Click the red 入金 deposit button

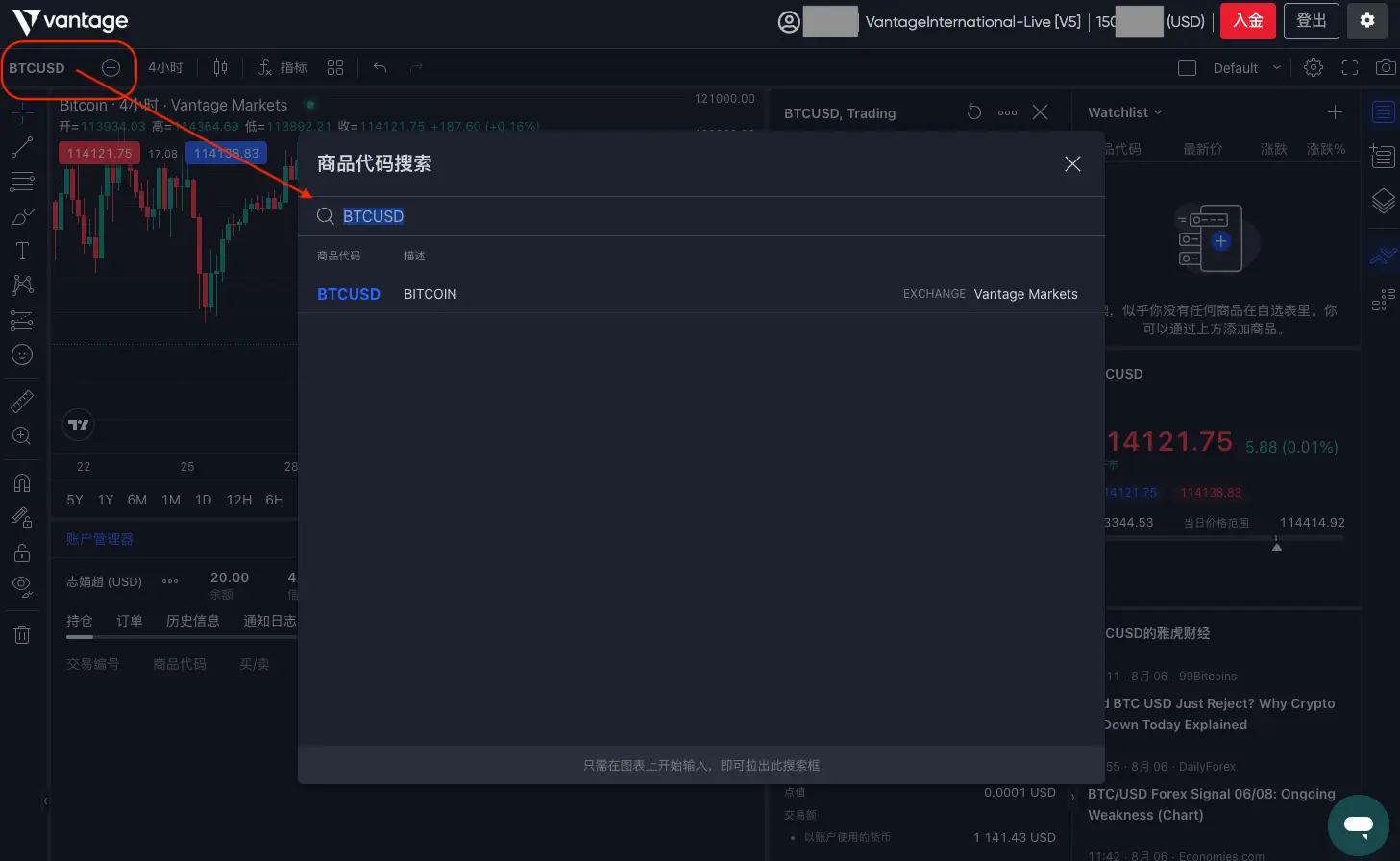(x=1247, y=21)
